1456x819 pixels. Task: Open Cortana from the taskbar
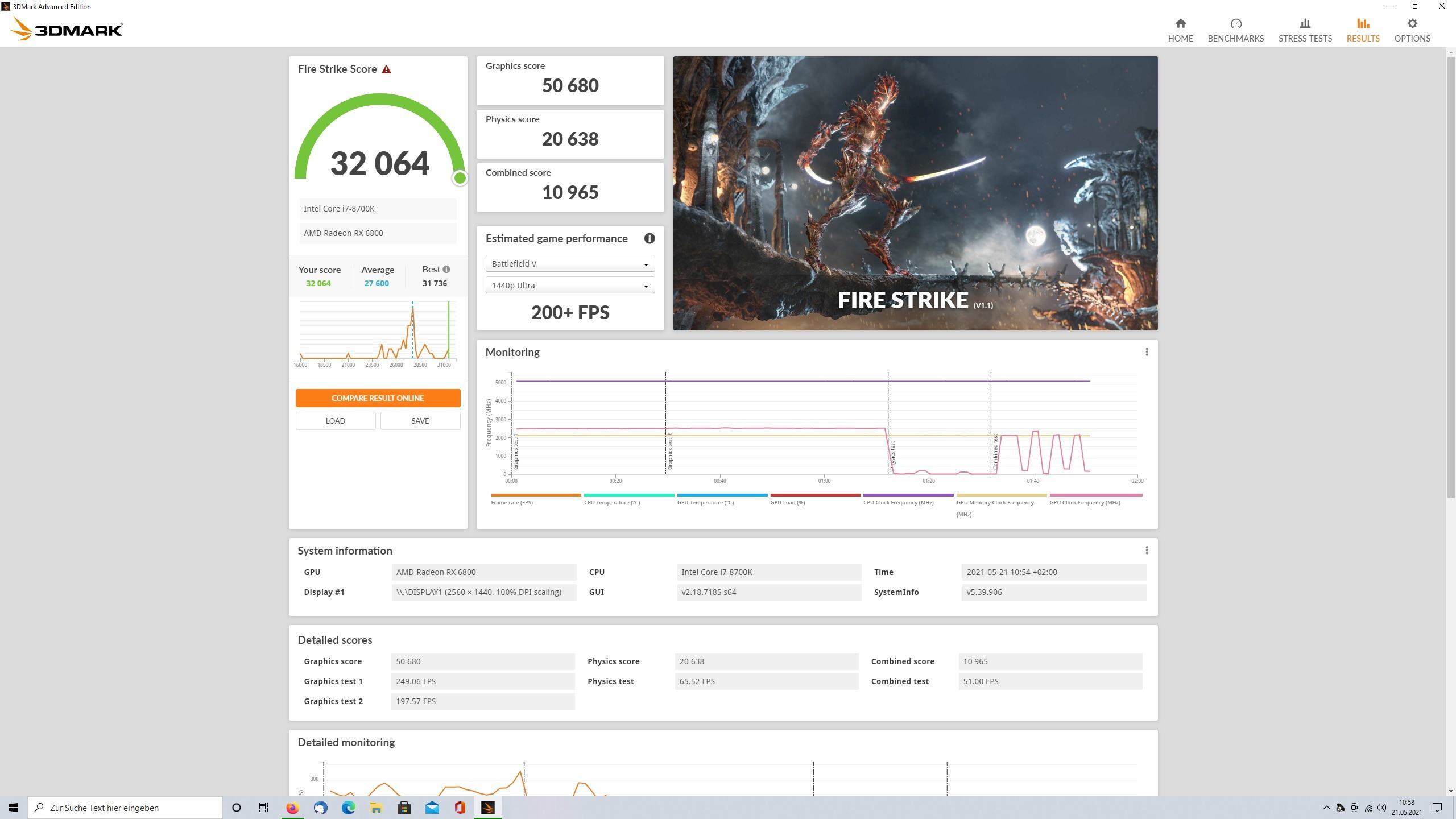[x=237, y=808]
